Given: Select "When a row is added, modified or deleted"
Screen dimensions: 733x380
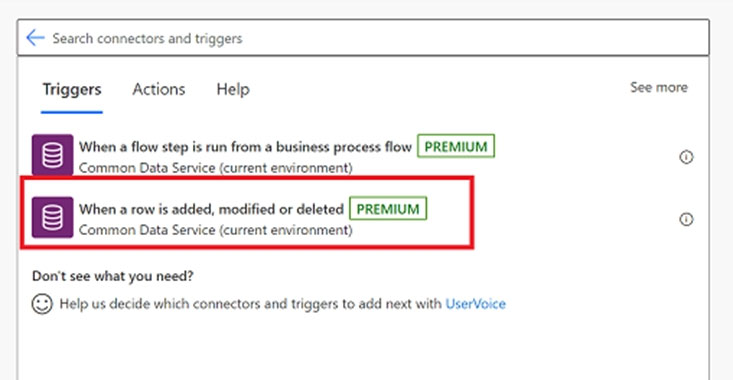Looking at the screenshot, I should [211, 209].
